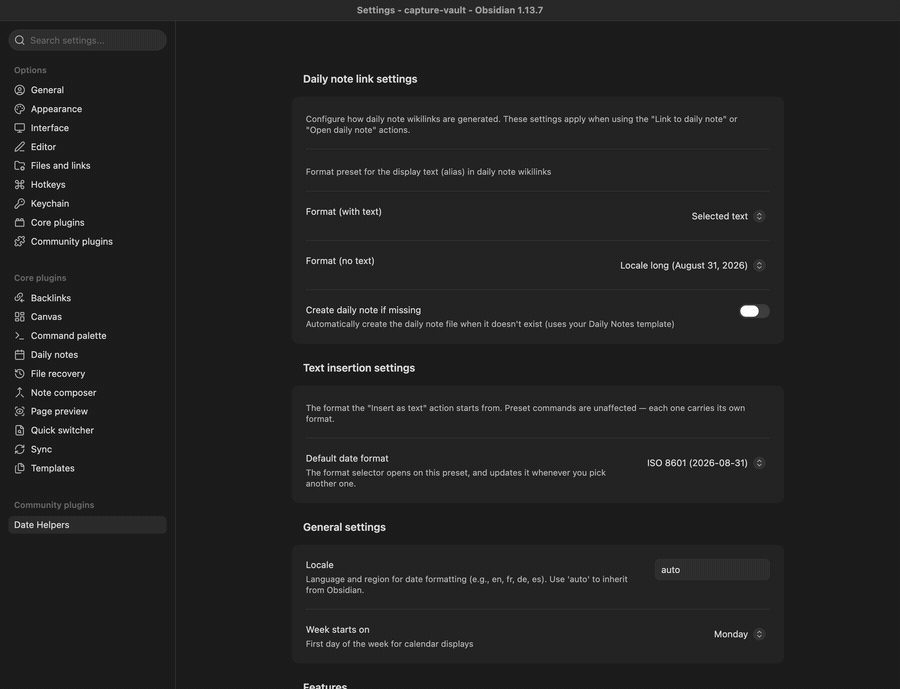
Task: Click the General settings person icon
Action: click(x=20, y=90)
